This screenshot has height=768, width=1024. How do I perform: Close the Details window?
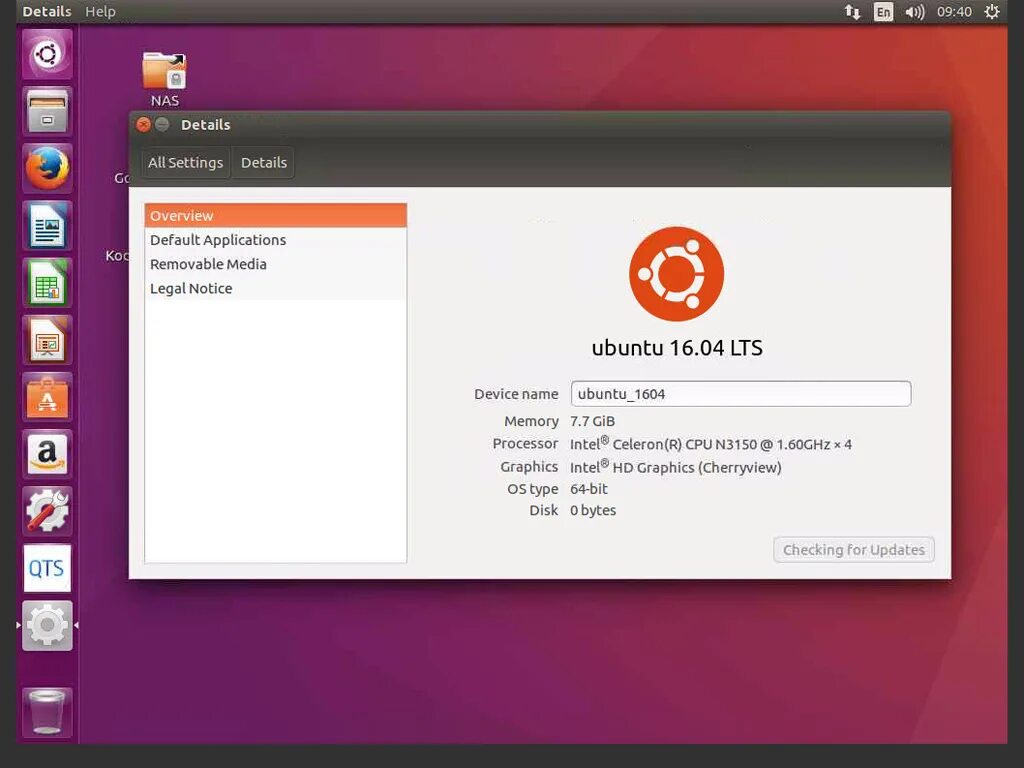pyautogui.click(x=144, y=124)
